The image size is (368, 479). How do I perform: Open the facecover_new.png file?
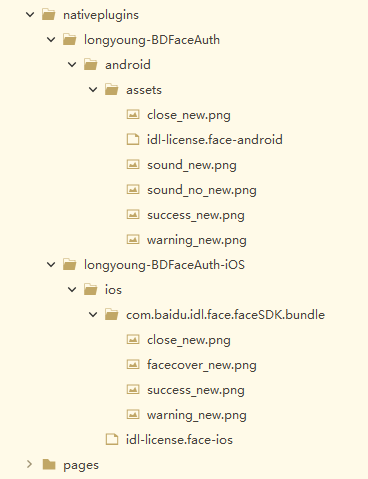point(202,365)
